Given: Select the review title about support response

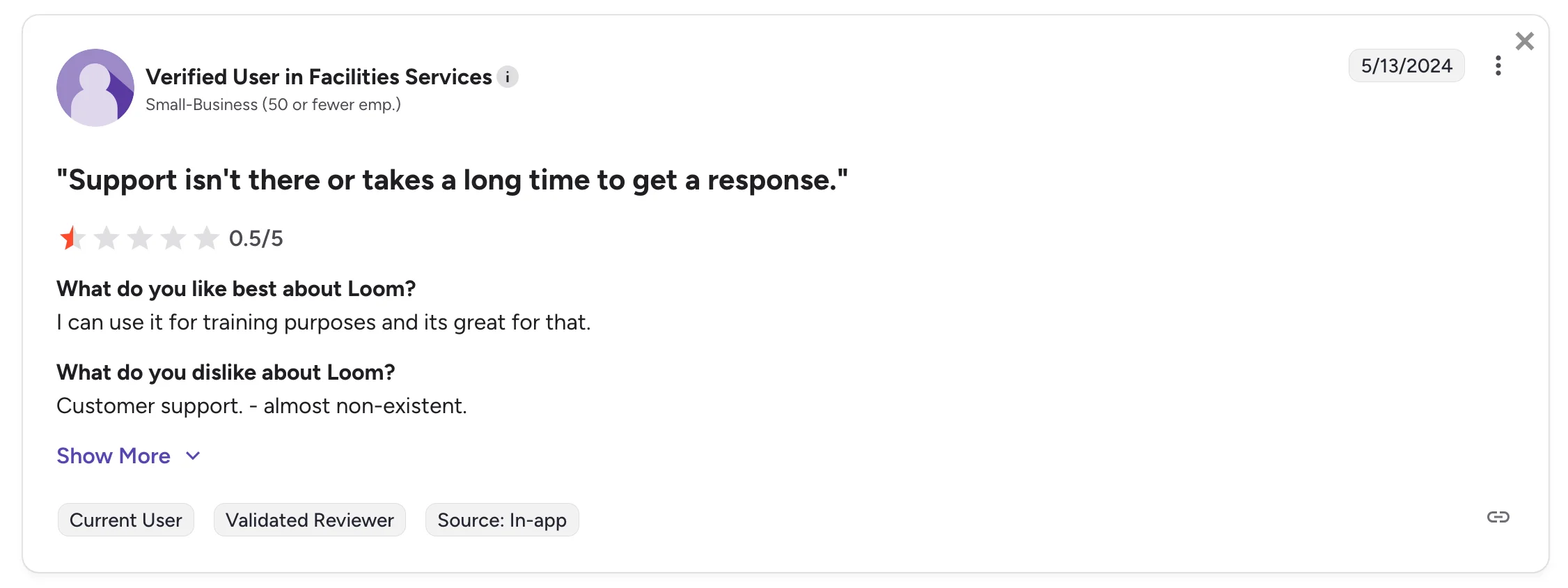Looking at the screenshot, I should (453, 180).
